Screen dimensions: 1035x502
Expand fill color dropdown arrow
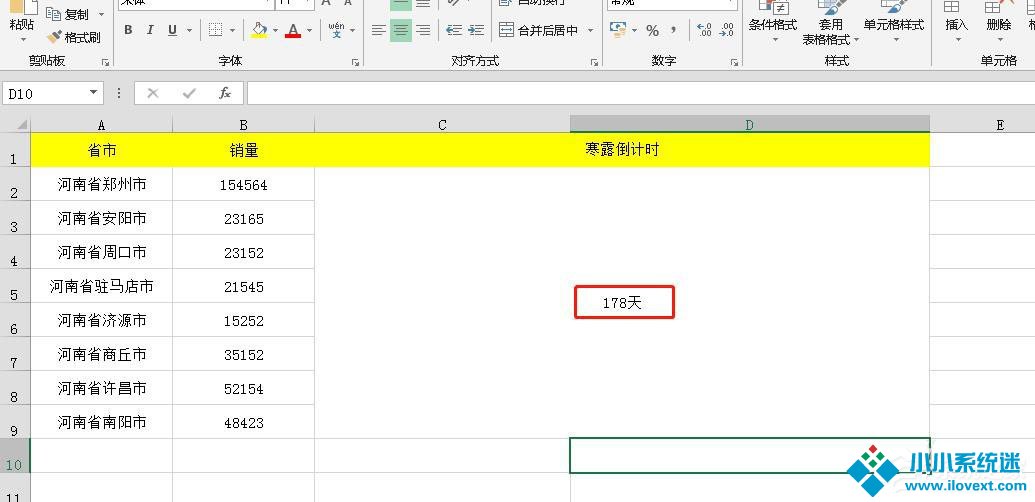coord(275,30)
